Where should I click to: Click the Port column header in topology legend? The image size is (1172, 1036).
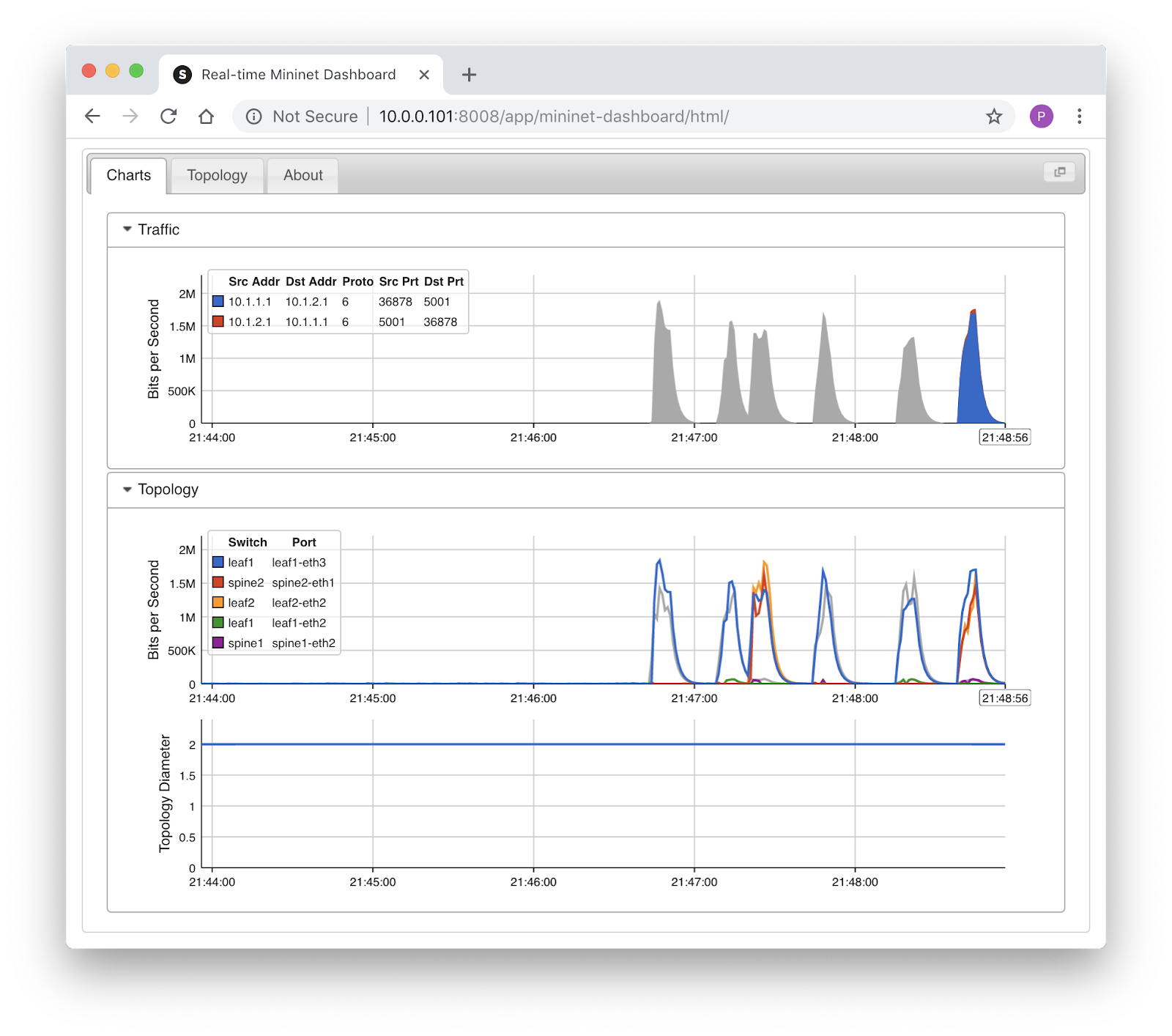pyautogui.click(x=304, y=542)
